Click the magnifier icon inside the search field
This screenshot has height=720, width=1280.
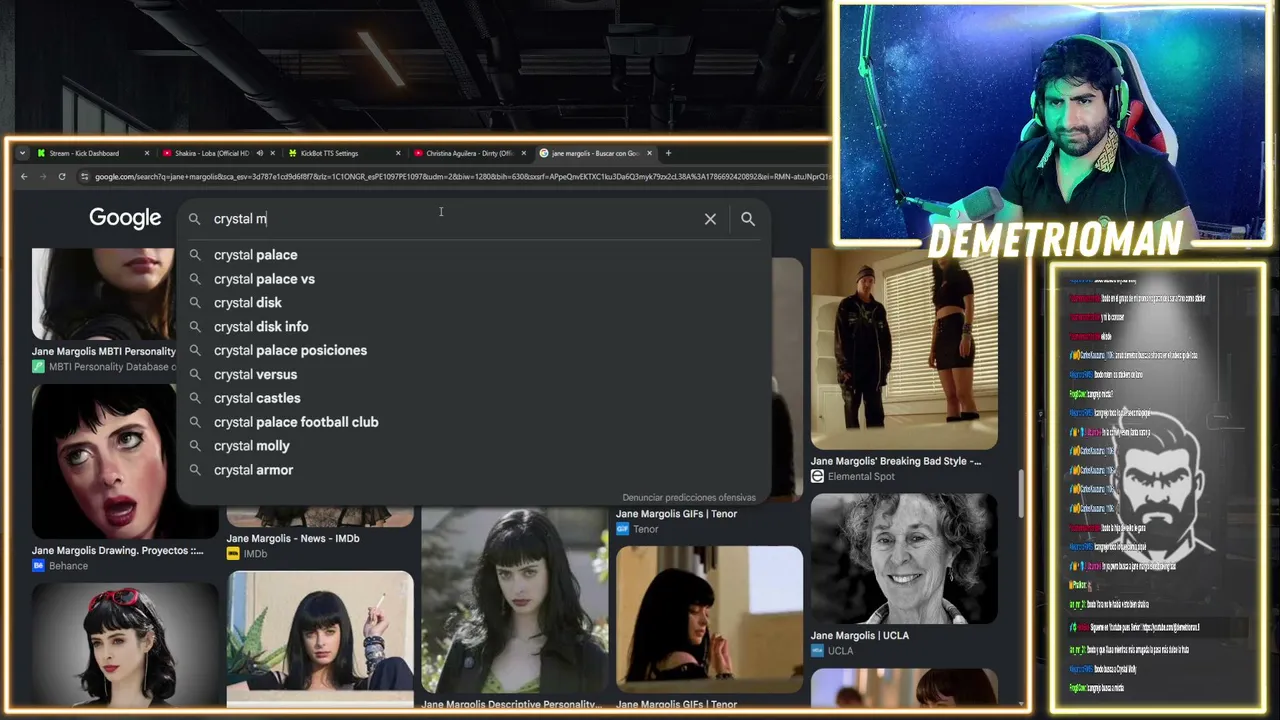coord(194,219)
